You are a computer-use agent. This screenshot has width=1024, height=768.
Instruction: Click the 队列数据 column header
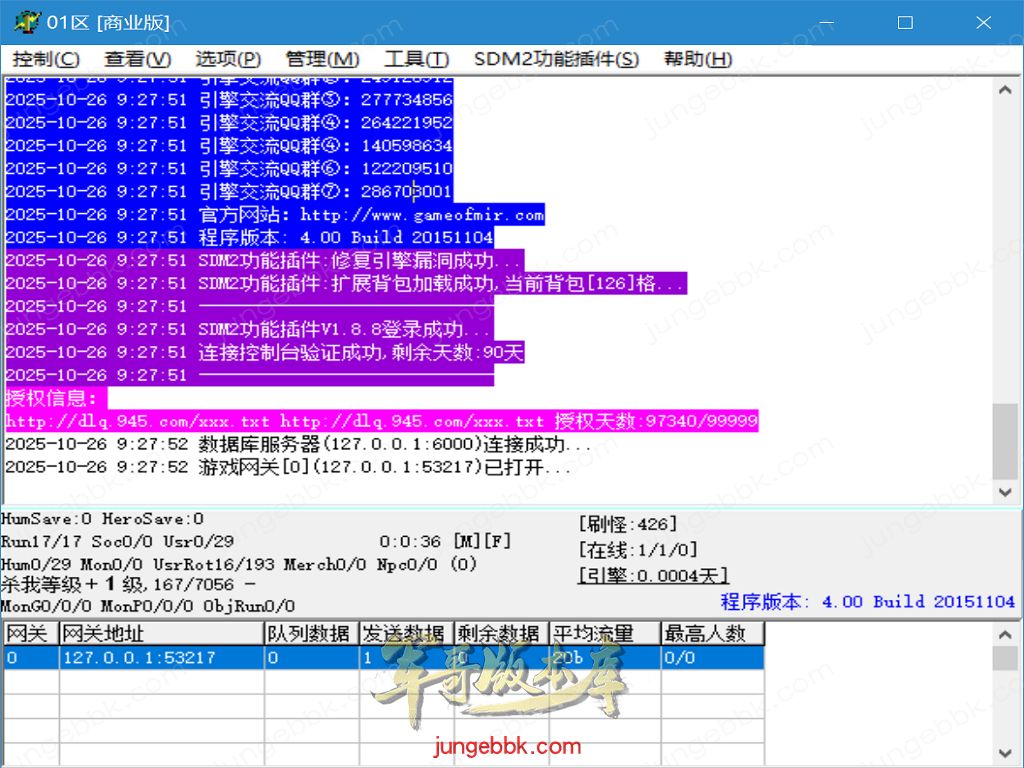coord(309,633)
